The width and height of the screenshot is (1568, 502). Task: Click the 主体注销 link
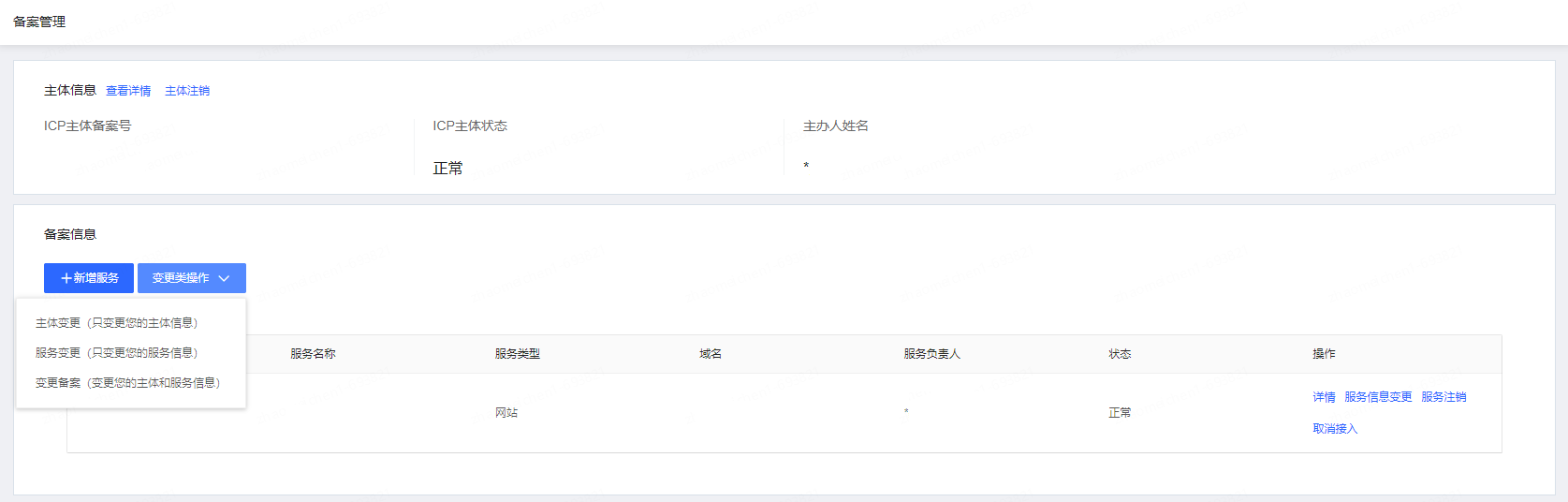pyautogui.click(x=187, y=91)
